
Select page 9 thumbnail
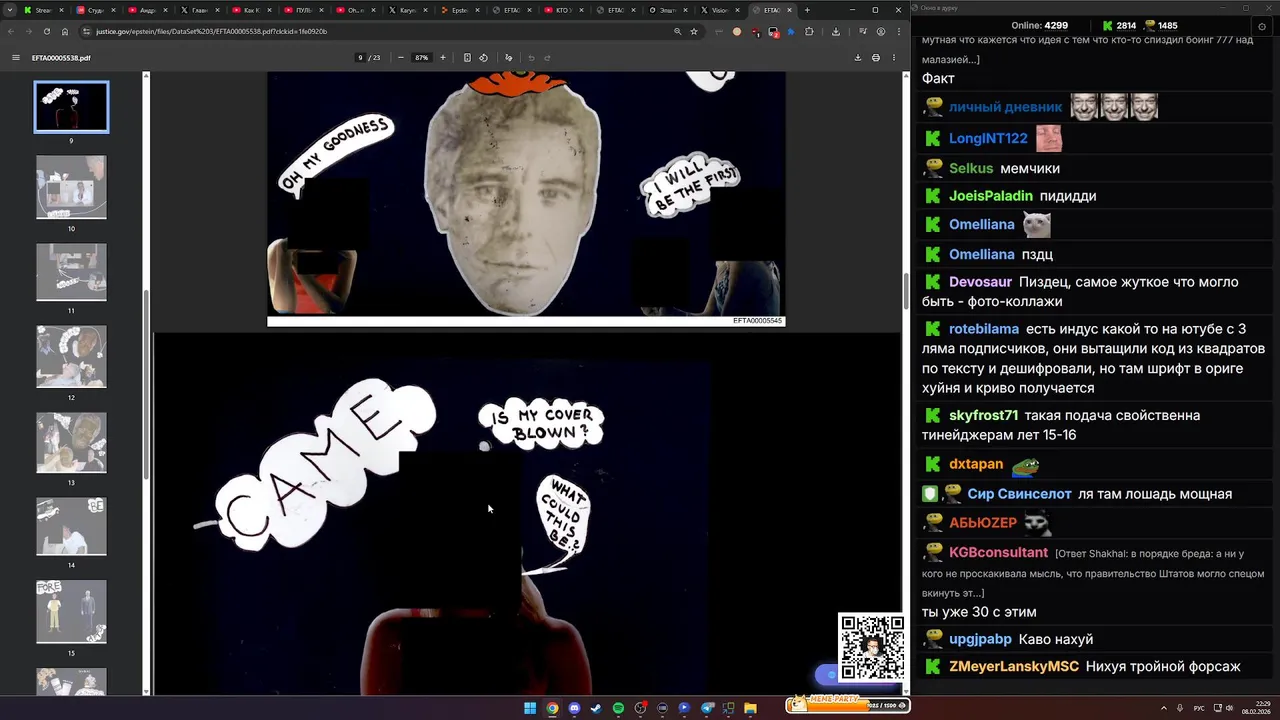[x=71, y=107]
